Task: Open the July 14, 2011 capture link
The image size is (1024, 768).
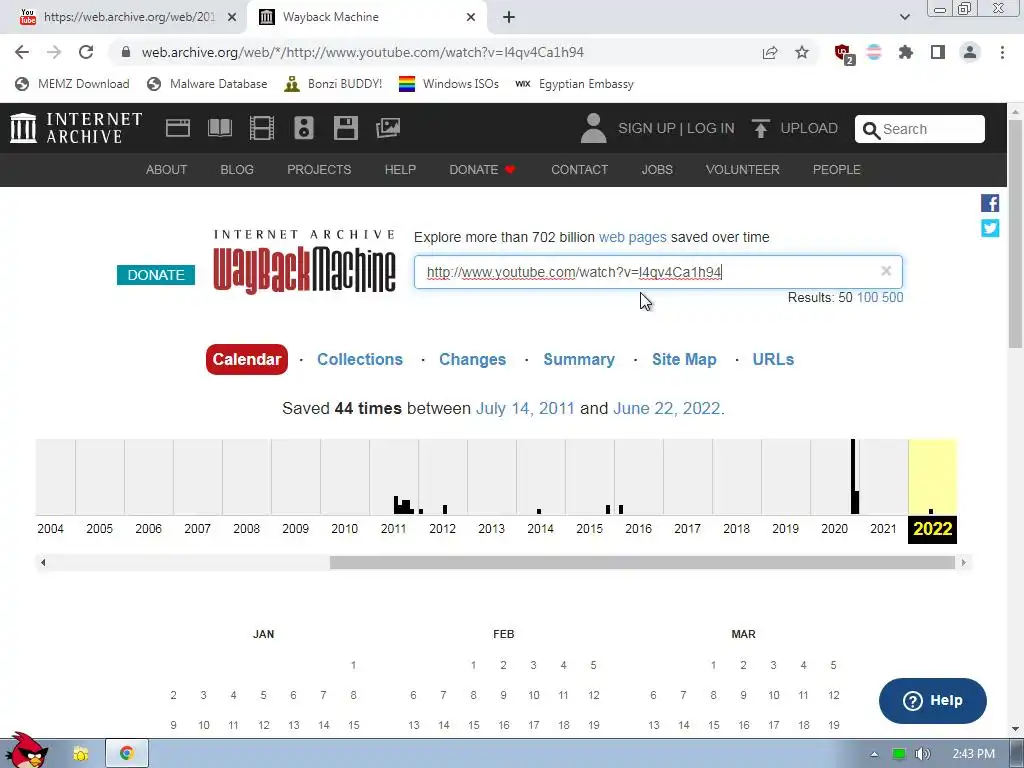Action: 525,409
